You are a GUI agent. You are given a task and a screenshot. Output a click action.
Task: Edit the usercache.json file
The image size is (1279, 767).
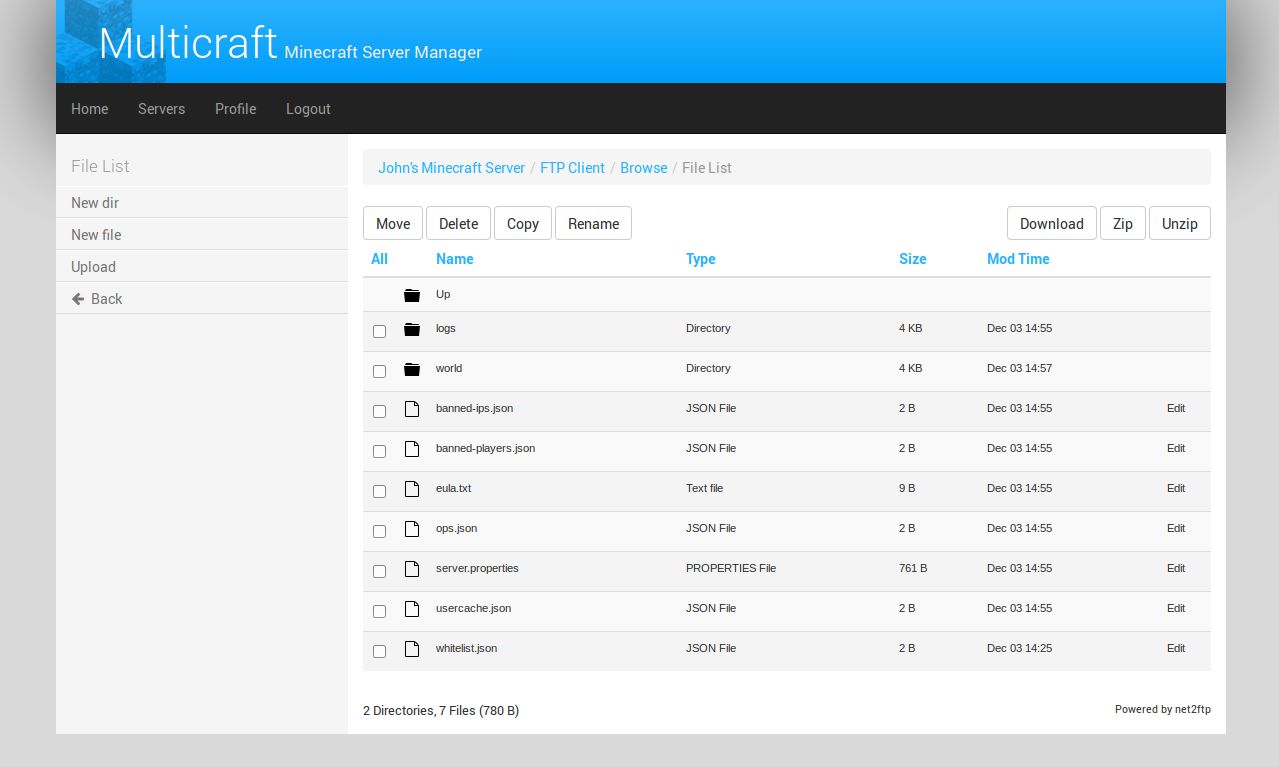click(1176, 608)
